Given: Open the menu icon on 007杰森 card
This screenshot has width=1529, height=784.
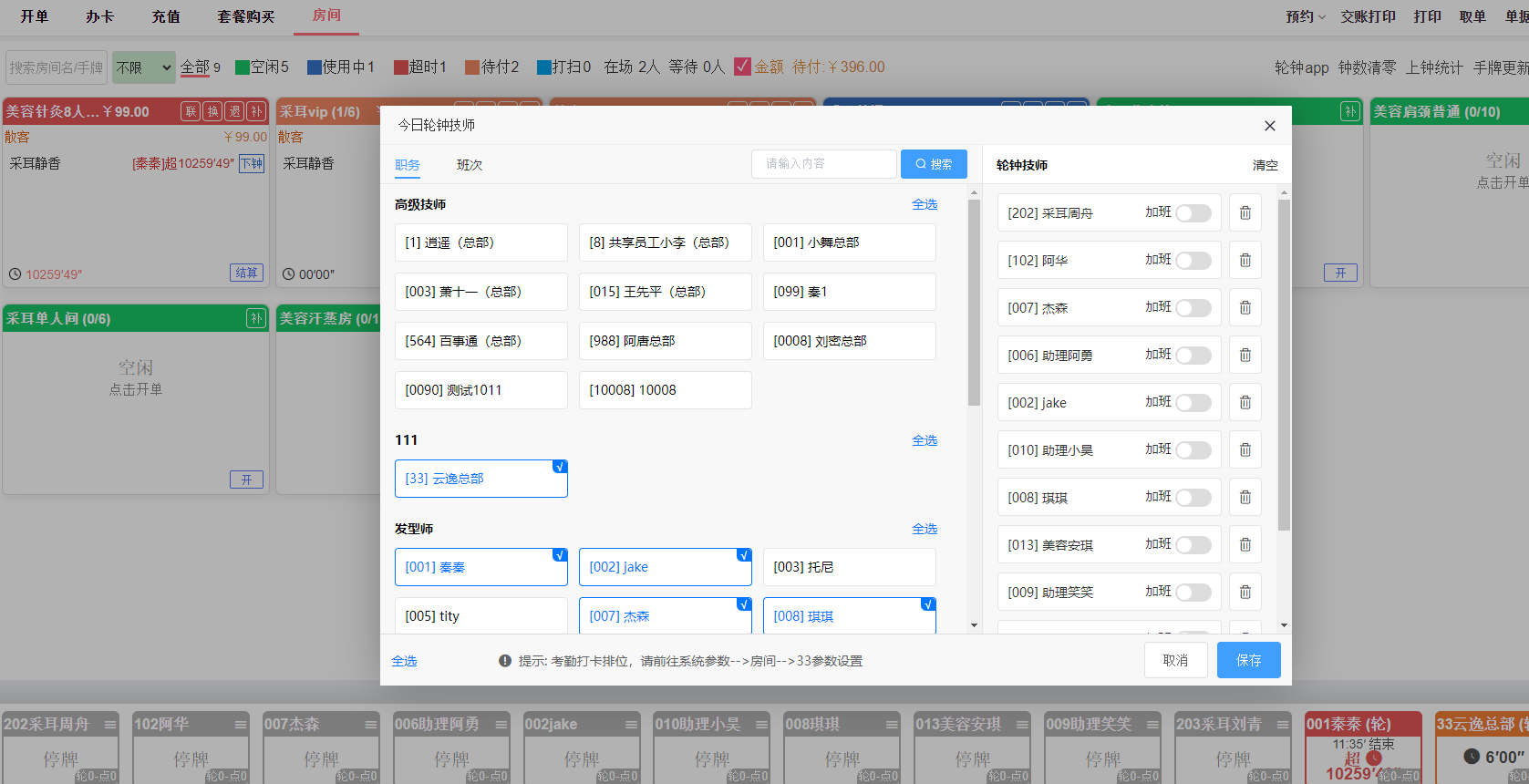Looking at the screenshot, I should tap(371, 725).
